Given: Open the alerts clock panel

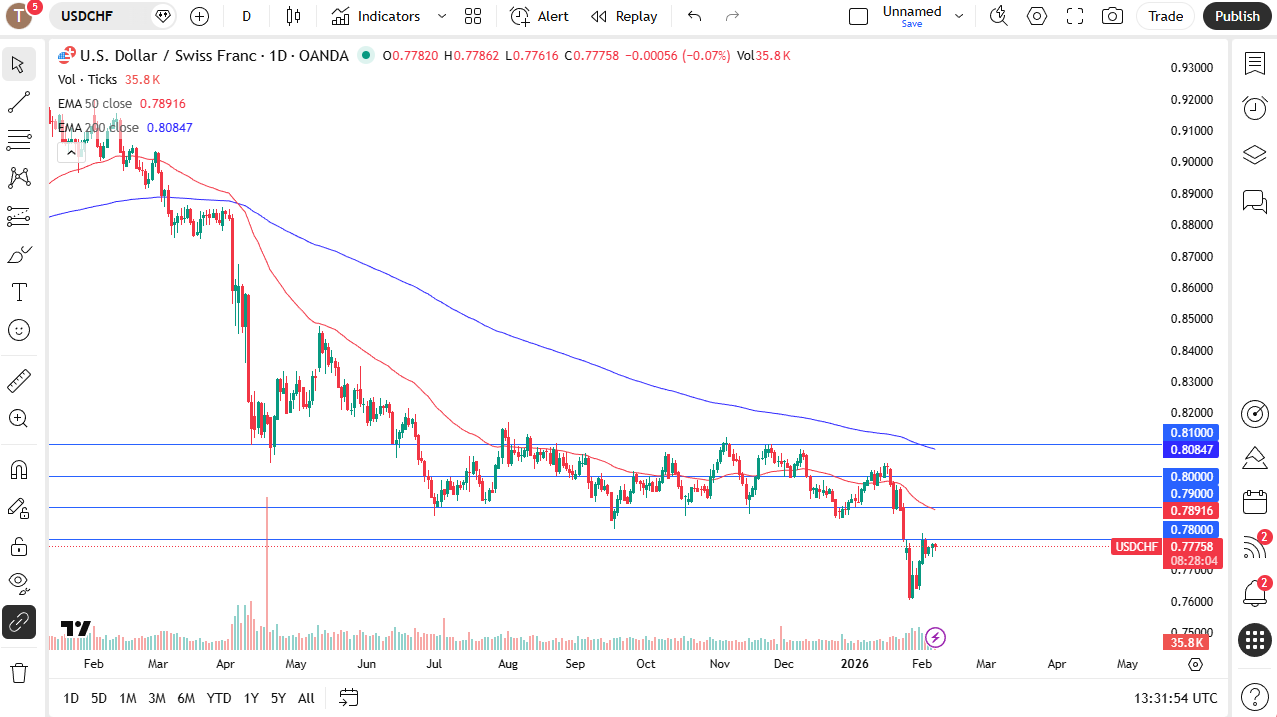Looking at the screenshot, I should (x=1255, y=108).
